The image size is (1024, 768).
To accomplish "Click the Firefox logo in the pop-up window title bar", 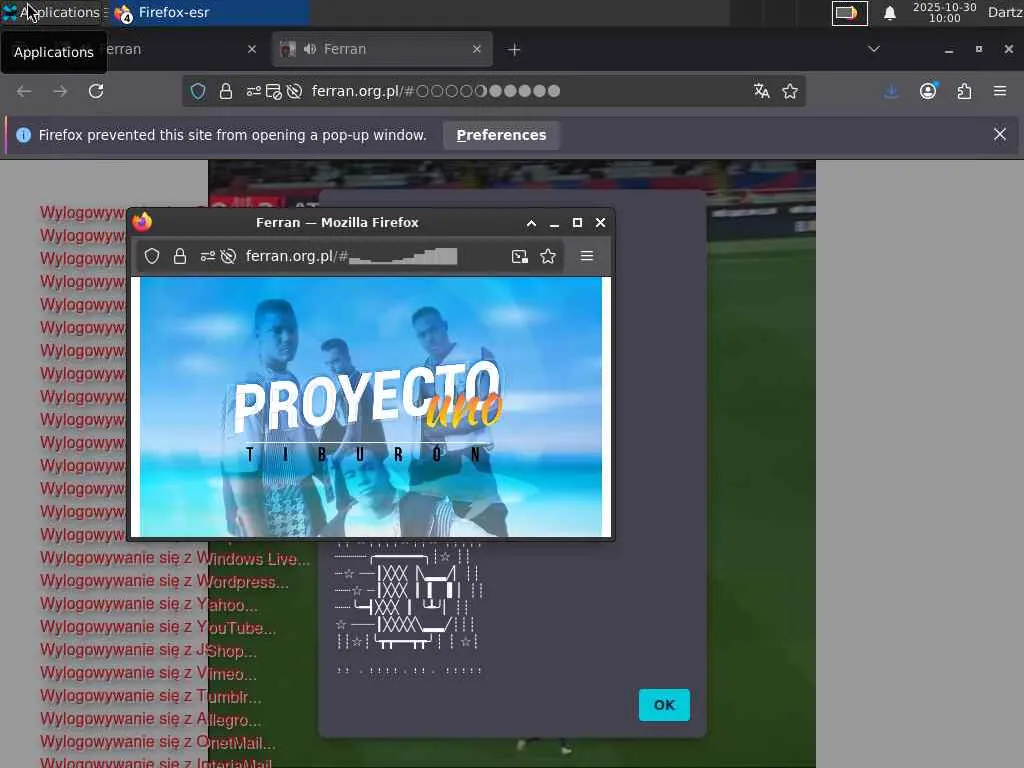I will (x=142, y=222).
